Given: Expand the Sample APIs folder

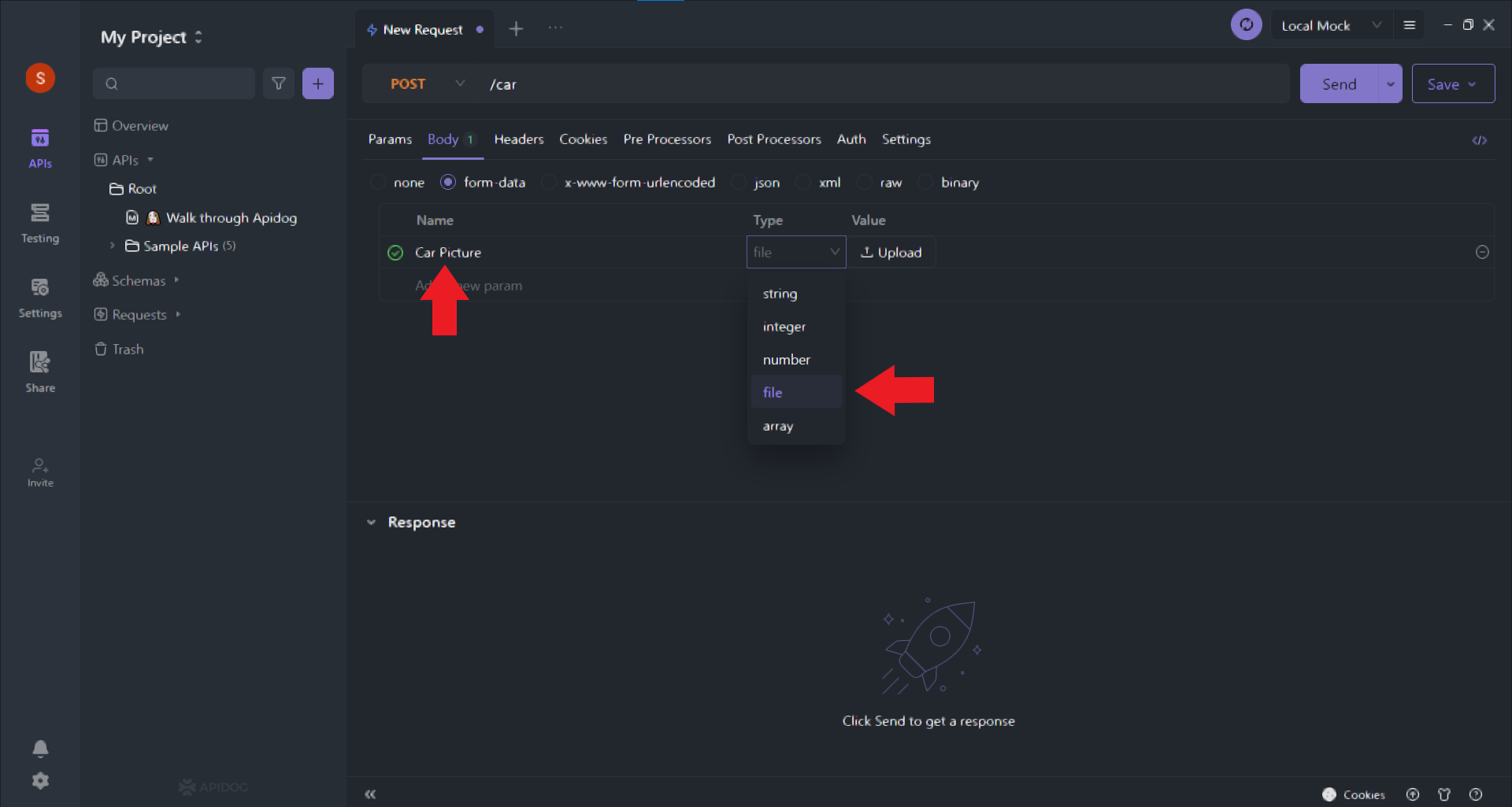Looking at the screenshot, I should tap(112, 246).
